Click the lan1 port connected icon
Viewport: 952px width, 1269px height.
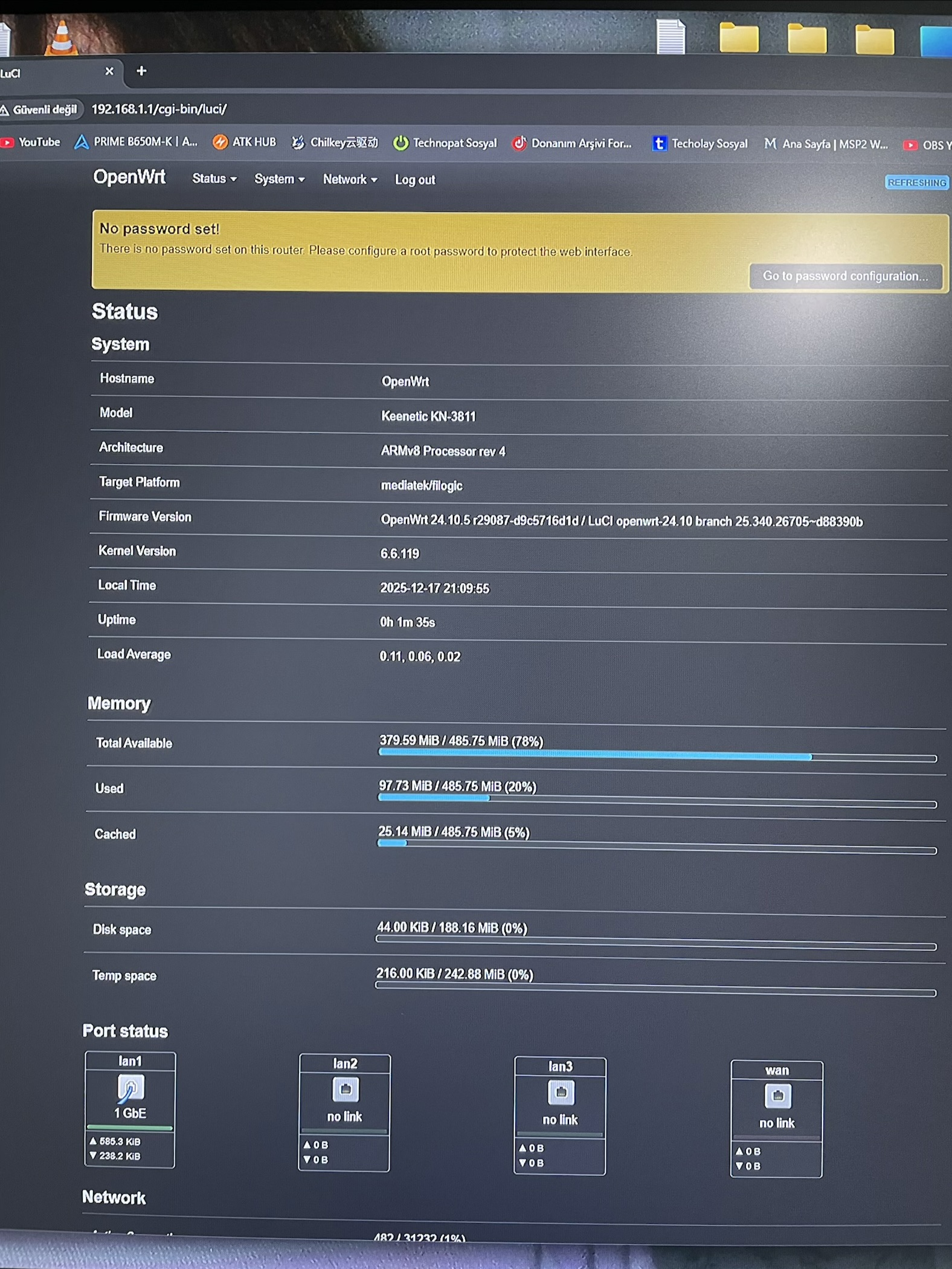pyautogui.click(x=130, y=1088)
